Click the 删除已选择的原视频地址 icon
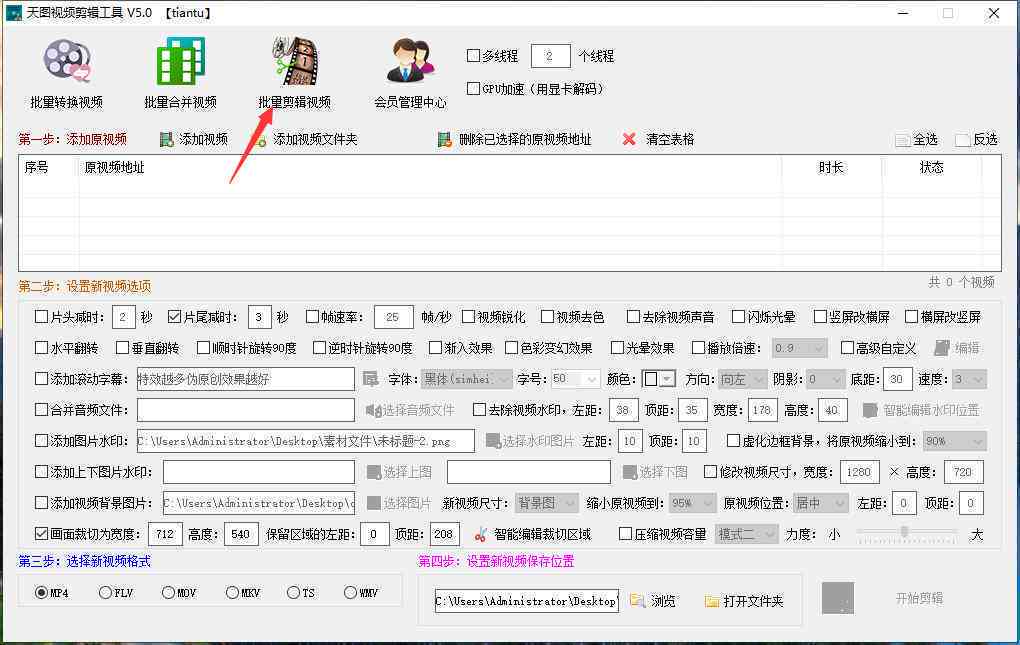Screen dimensions: 1020x645 445,139
